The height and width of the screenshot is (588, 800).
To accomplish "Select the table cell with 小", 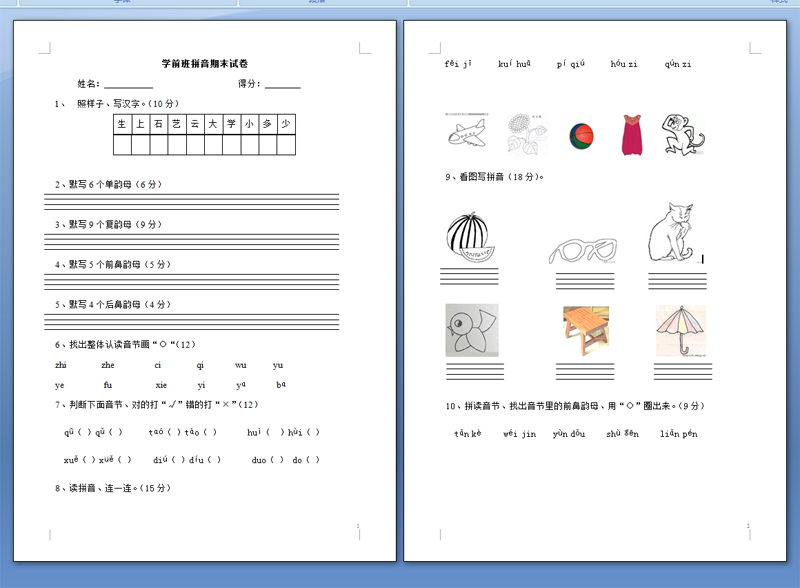I will click(x=249, y=124).
